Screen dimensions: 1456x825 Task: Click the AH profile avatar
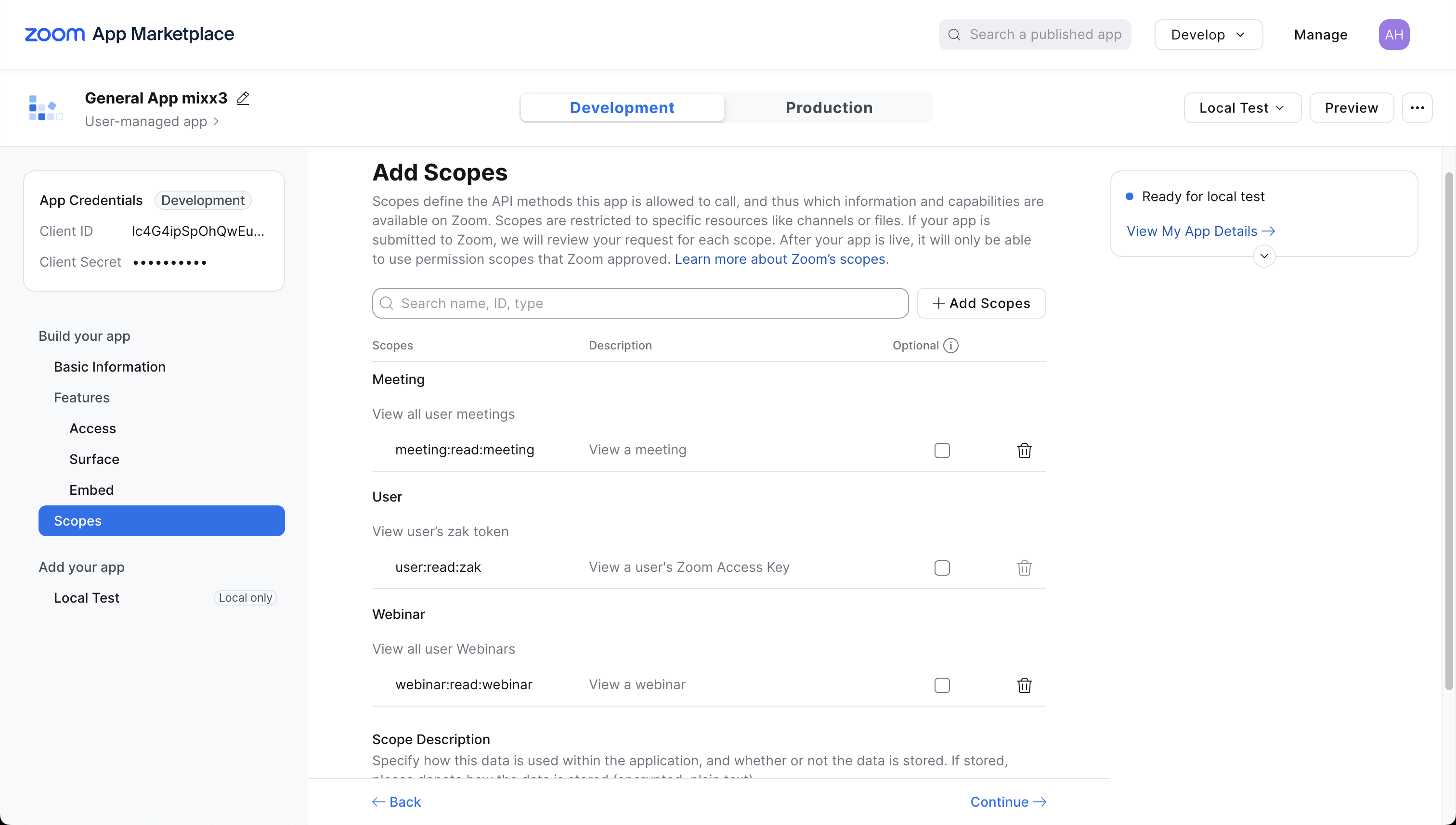click(1394, 35)
